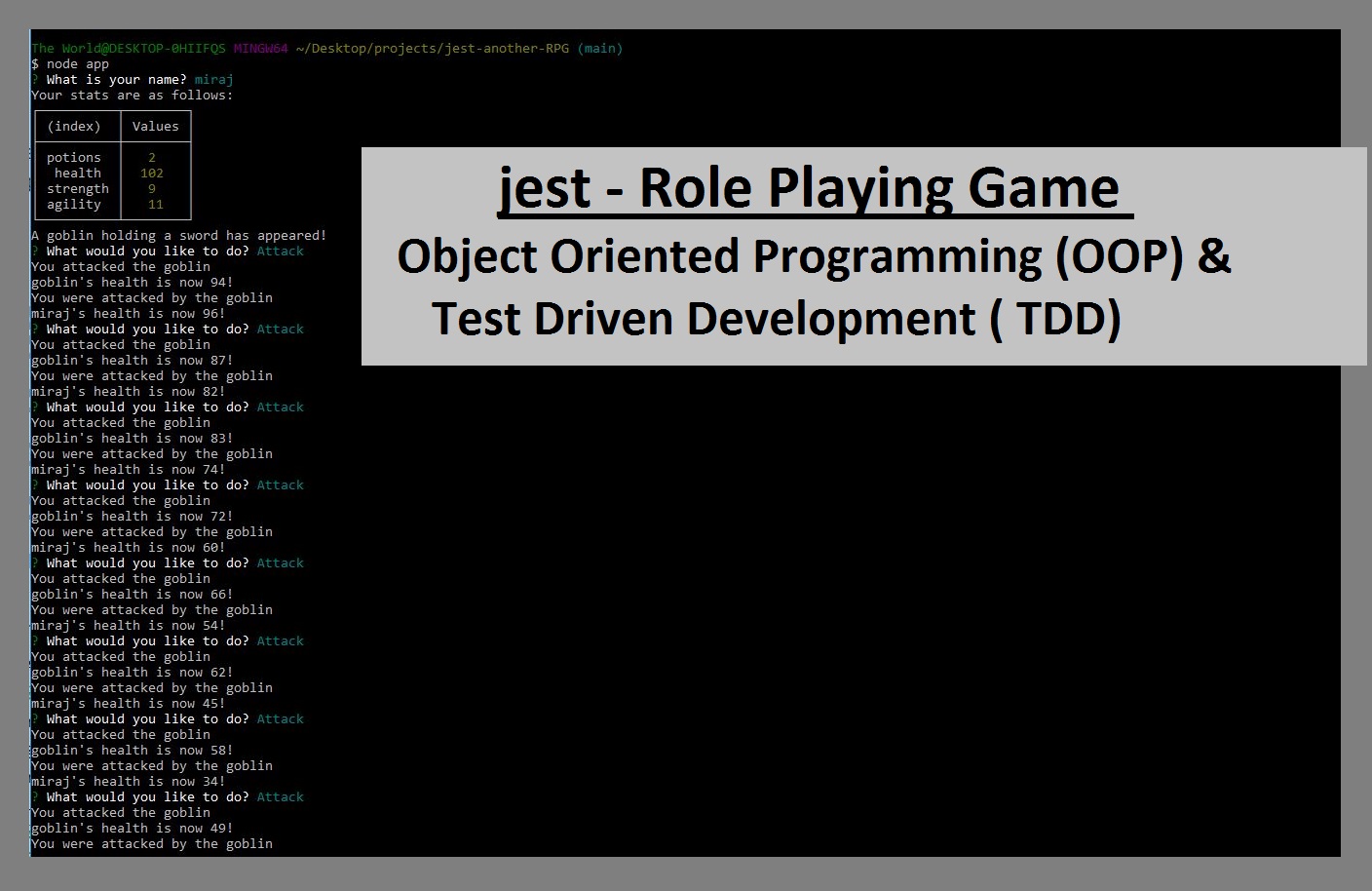Click the 'The World@DESKTOP-0HIIFQS' user host text
This screenshot has width=1372, height=891.
(x=129, y=48)
